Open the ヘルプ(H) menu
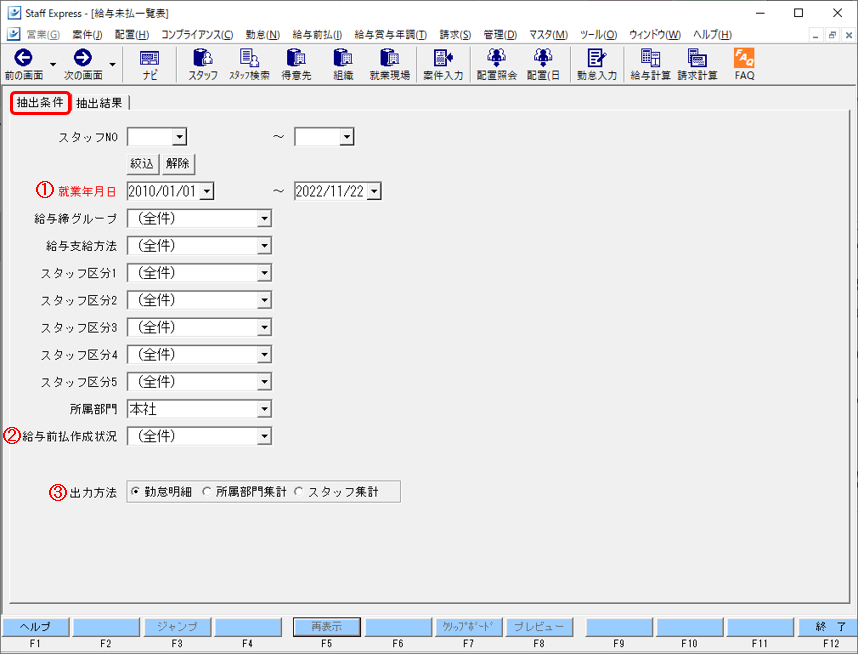This screenshot has width=858, height=654. [x=712, y=34]
